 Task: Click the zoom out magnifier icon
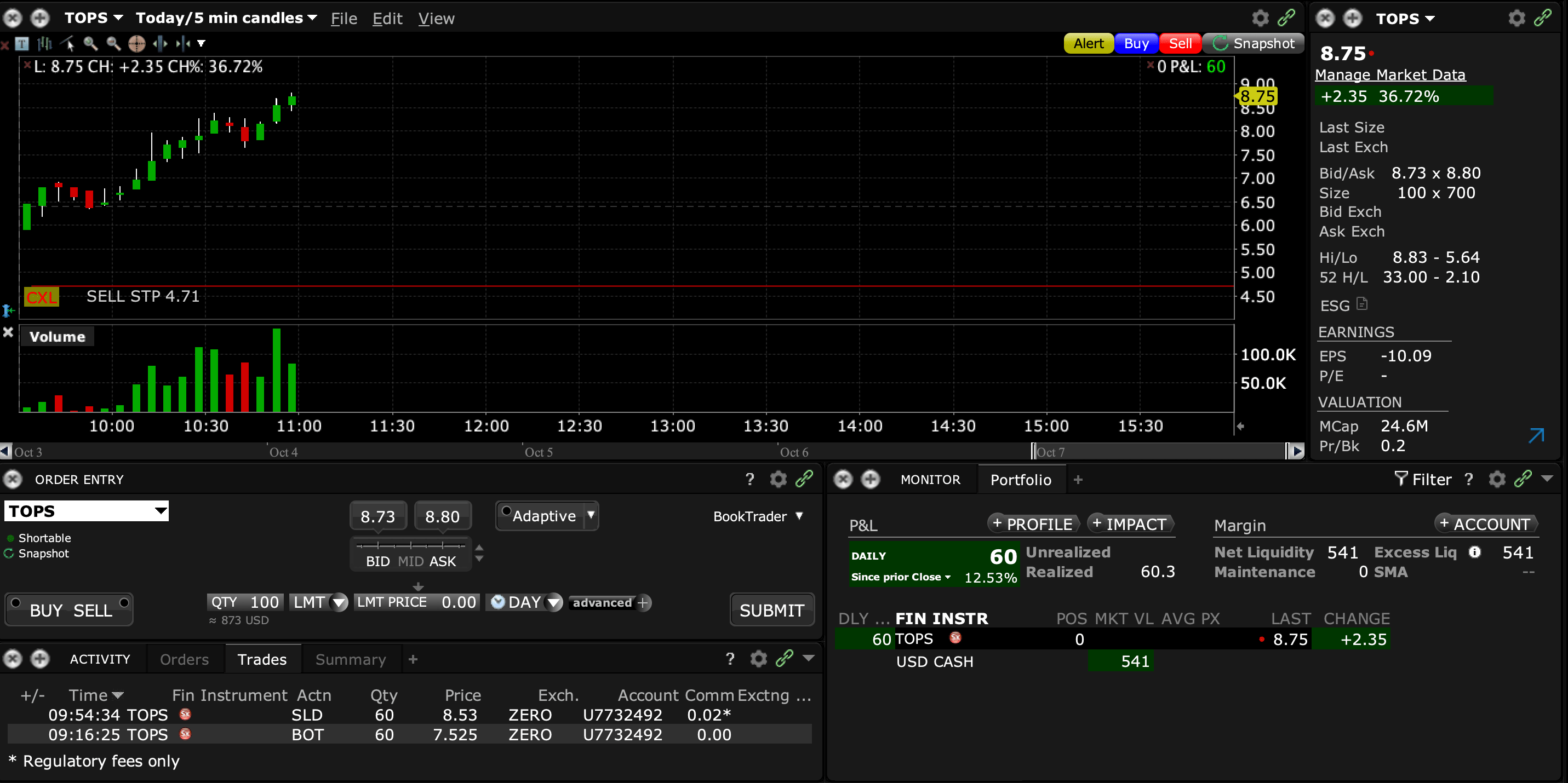pos(113,43)
